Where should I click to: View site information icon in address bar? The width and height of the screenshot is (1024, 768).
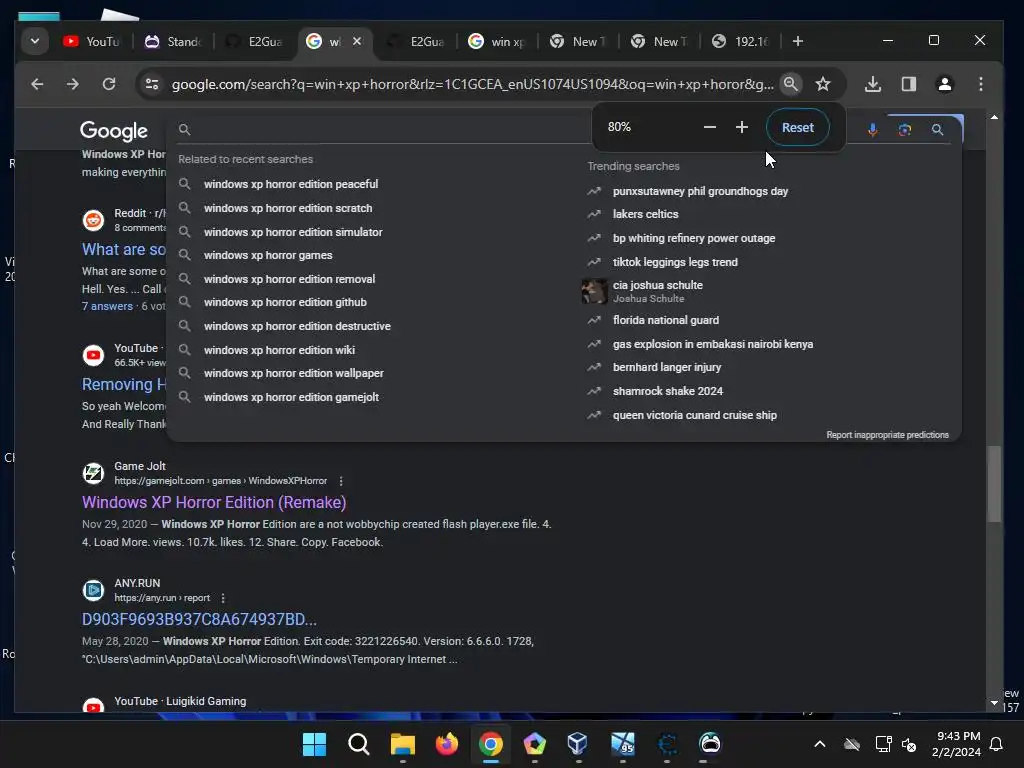(x=152, y=84)
